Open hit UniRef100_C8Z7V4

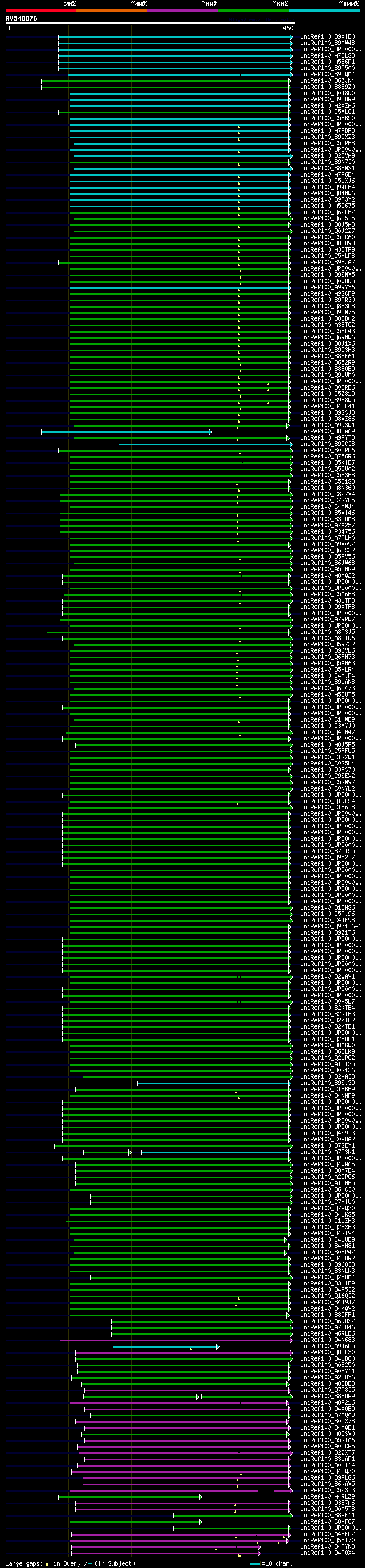tap(327, 494)
